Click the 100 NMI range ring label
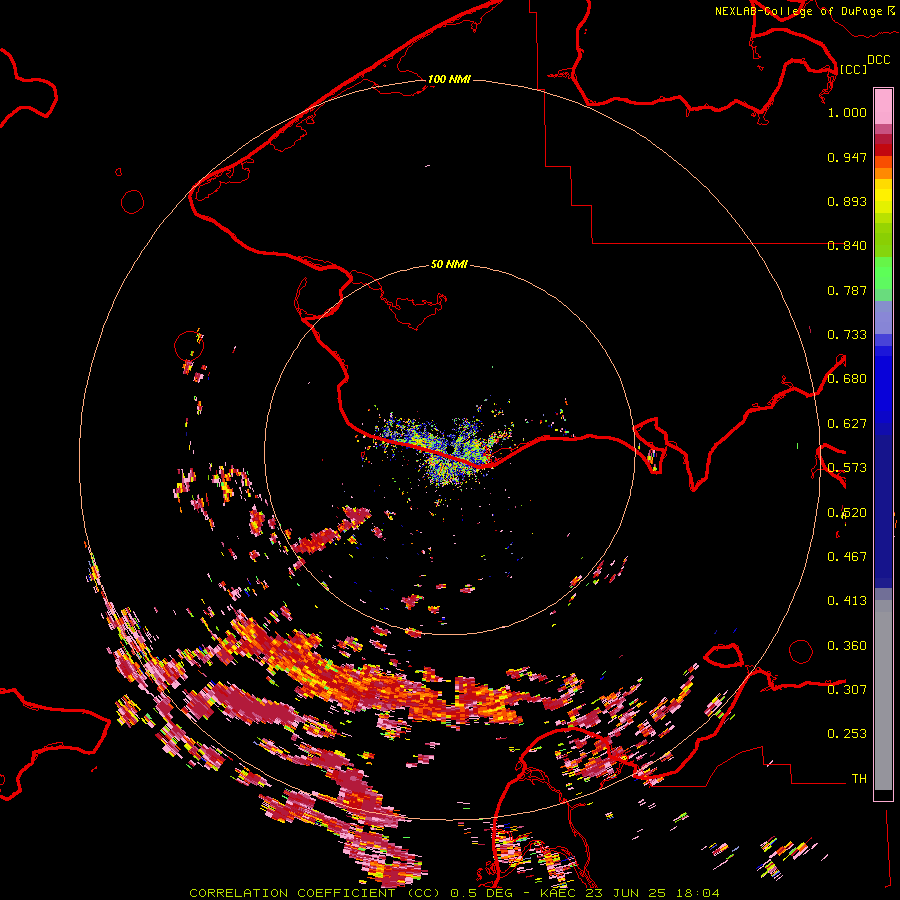 pos(449,79)
